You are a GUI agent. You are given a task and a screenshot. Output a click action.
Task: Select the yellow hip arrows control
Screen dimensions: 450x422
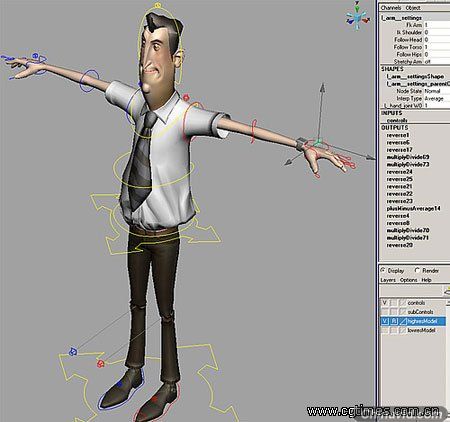click(x=157, y=224)
